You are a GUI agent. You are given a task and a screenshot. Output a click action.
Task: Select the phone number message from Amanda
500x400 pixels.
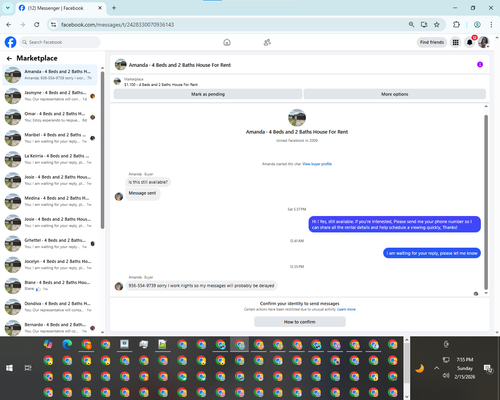[x=201, y=286]
